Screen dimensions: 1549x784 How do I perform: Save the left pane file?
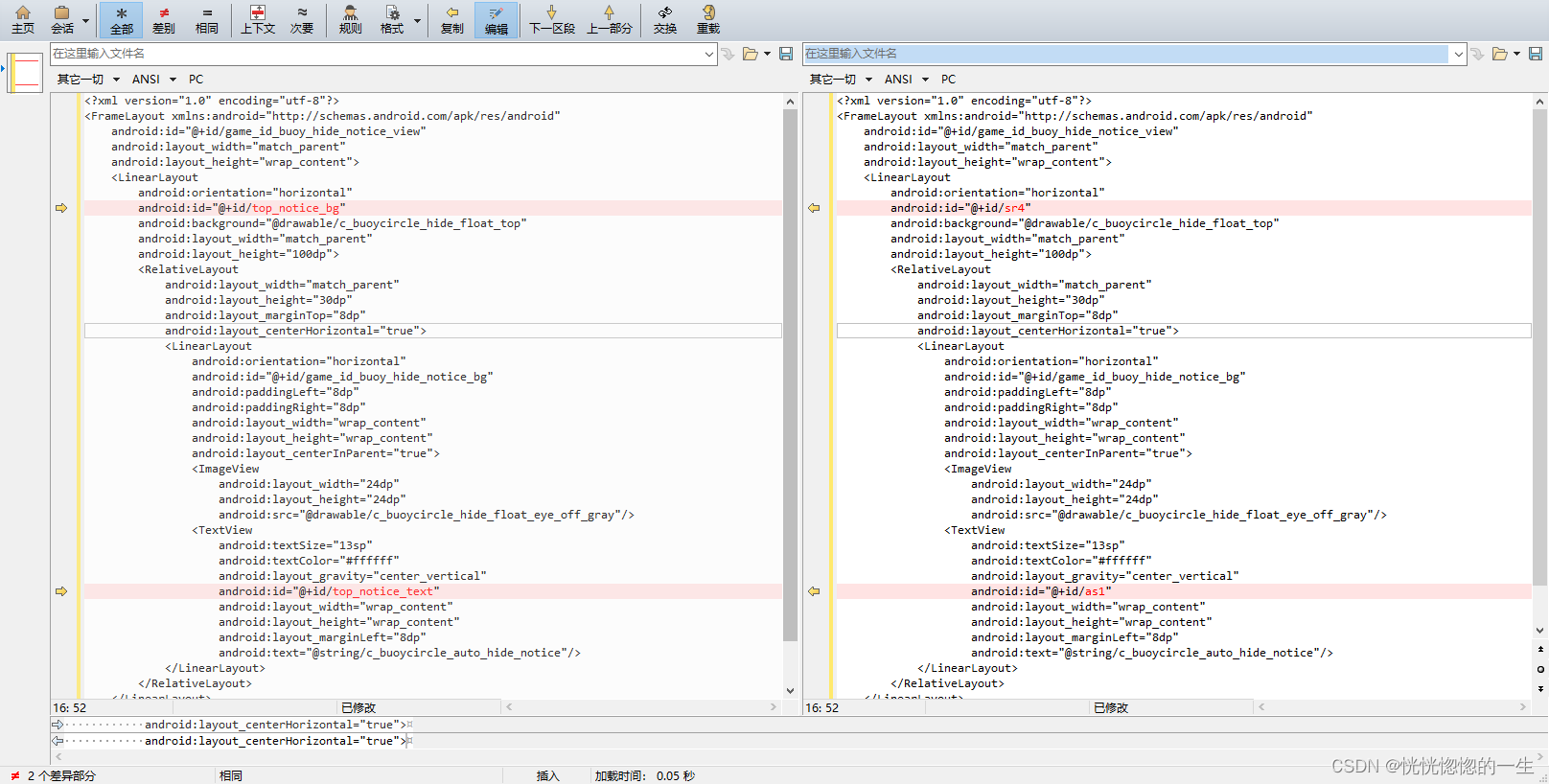point(786,54)
